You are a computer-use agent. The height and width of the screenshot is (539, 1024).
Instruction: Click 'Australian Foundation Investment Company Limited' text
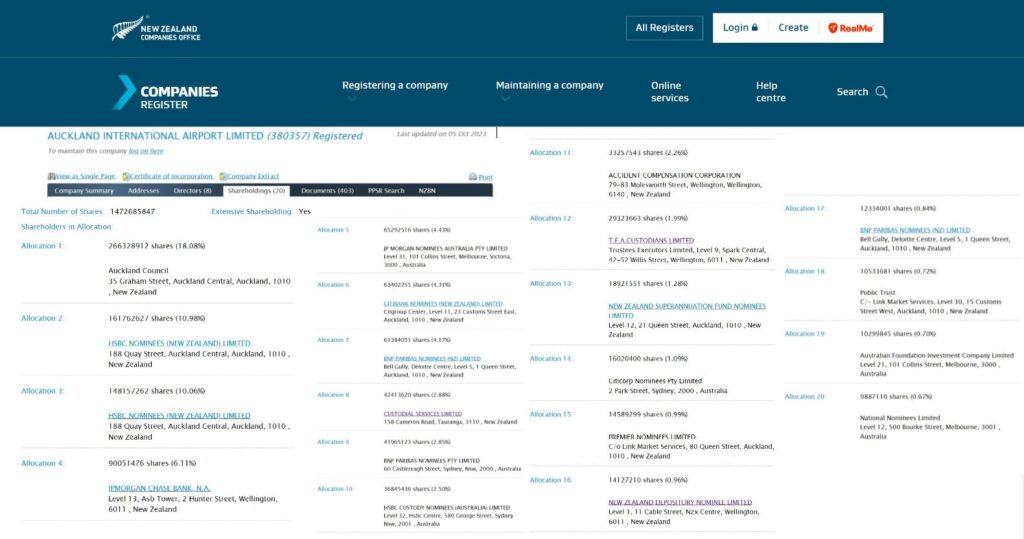click(x=936, y=355)
